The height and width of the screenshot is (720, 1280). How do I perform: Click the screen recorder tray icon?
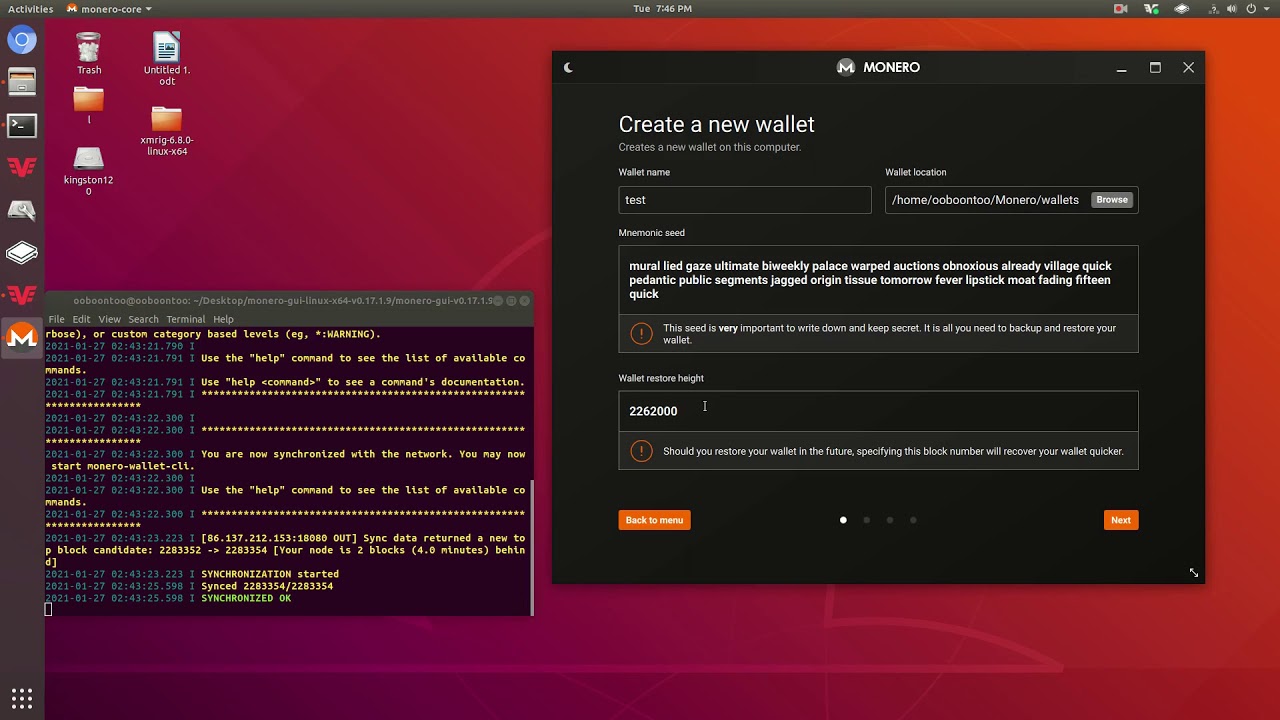(1121, 9)
